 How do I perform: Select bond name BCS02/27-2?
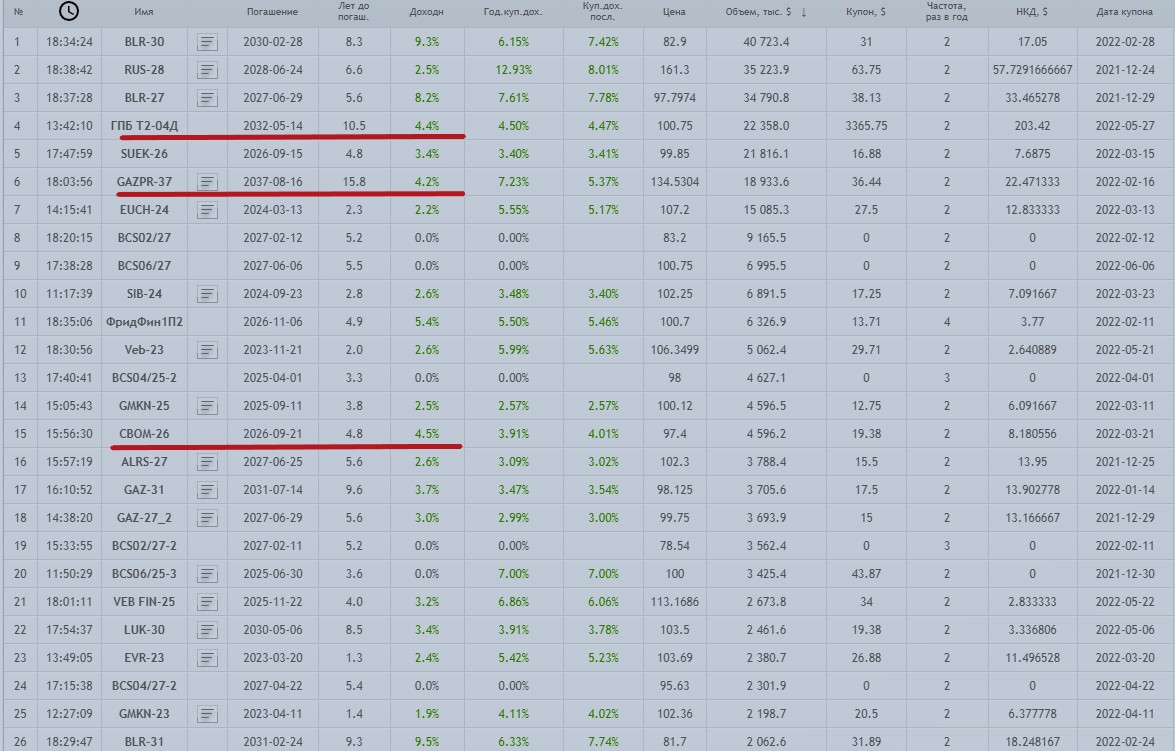click(x=144, y=546)
